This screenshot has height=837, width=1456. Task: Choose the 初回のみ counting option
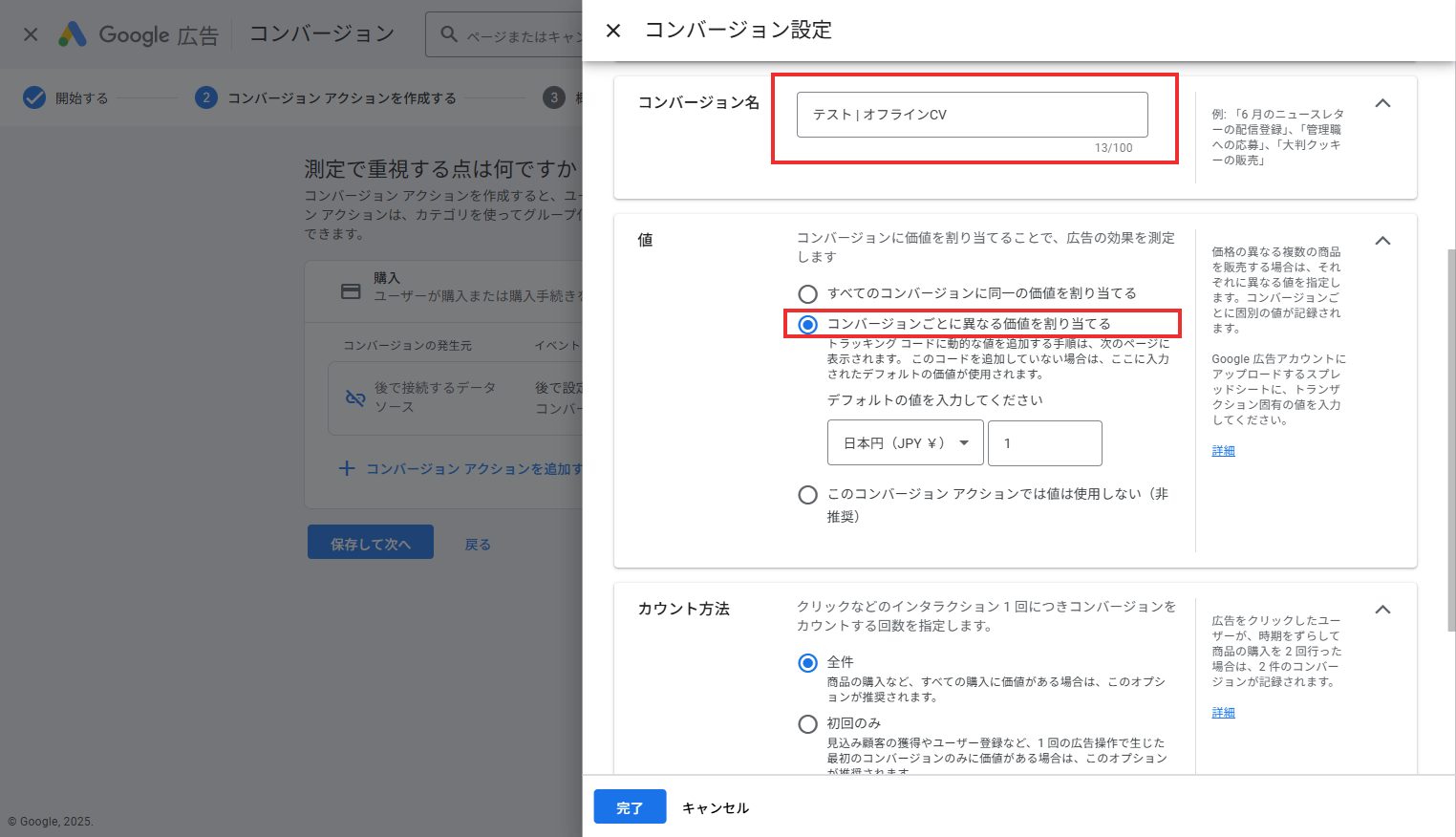click(x=808, y=724)
